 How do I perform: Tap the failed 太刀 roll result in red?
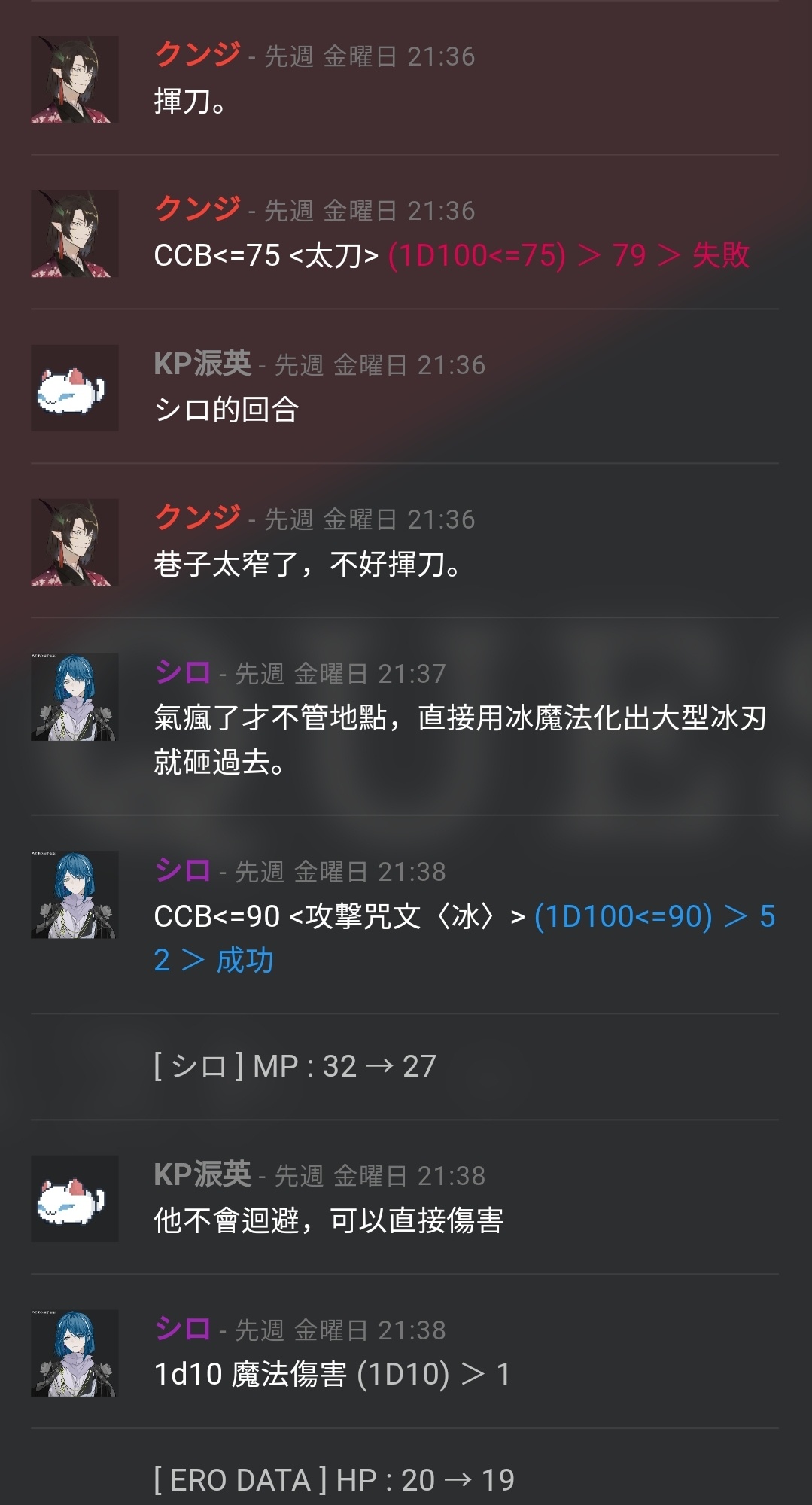569,255
